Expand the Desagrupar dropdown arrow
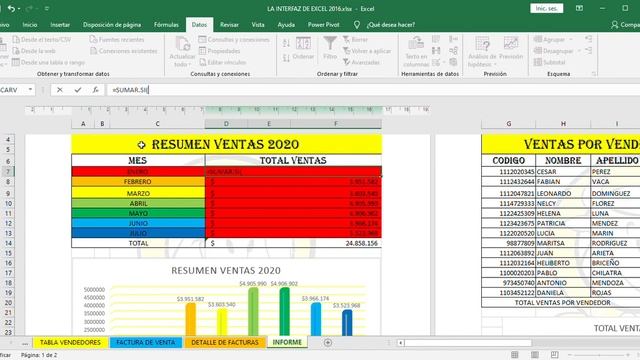 tap(579, 51)
